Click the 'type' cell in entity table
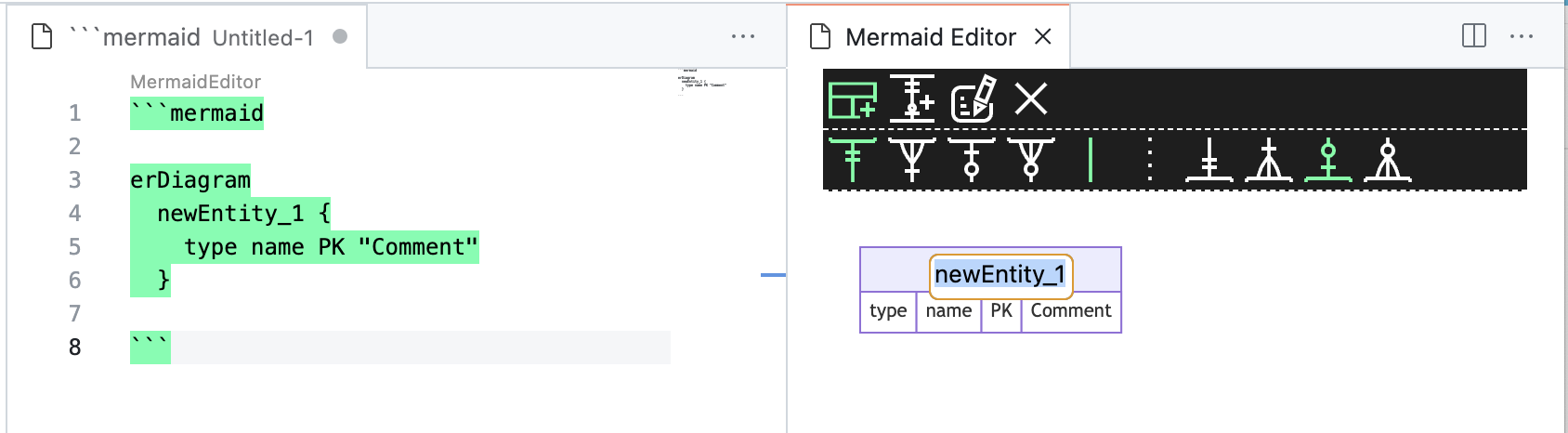This screenshot has height=433, width=1568. [888, 311]
